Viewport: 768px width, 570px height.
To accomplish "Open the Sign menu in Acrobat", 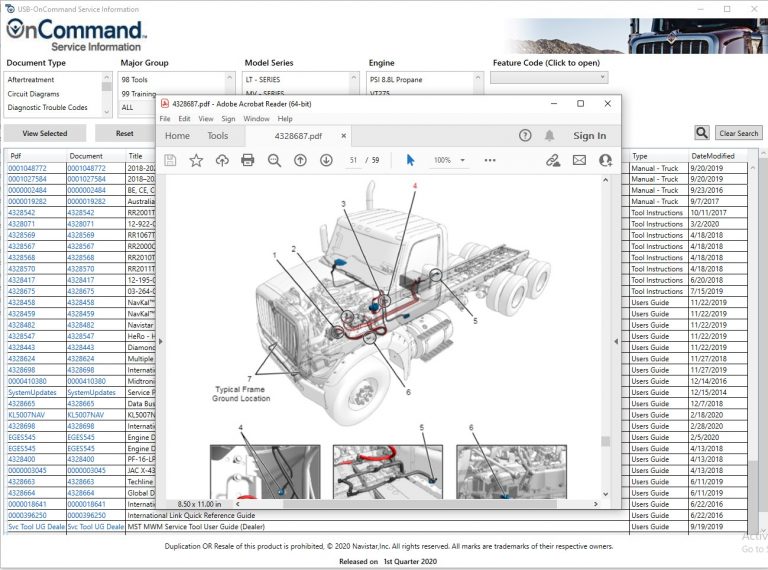I will coord(228,119).
